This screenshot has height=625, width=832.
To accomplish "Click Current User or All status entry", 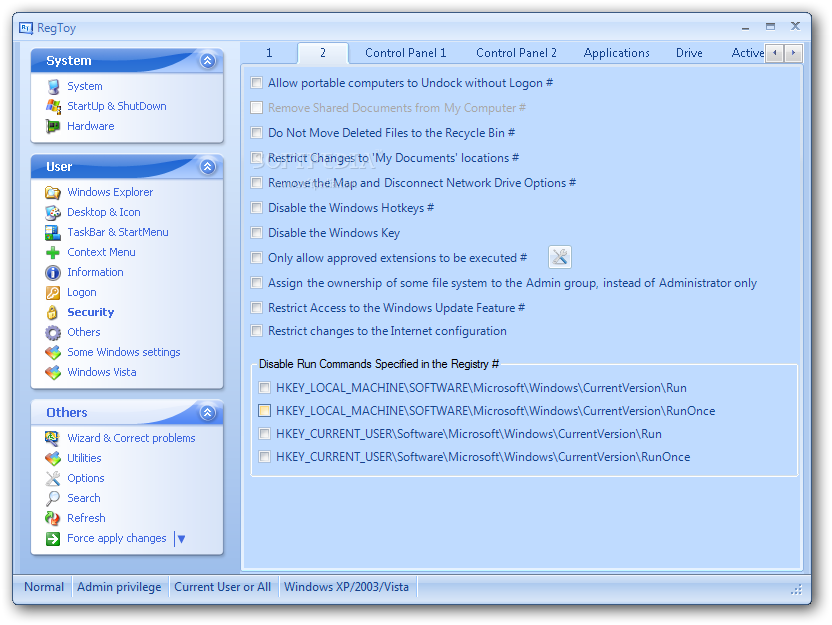I will pyautogui.click(x=223, y=587).
